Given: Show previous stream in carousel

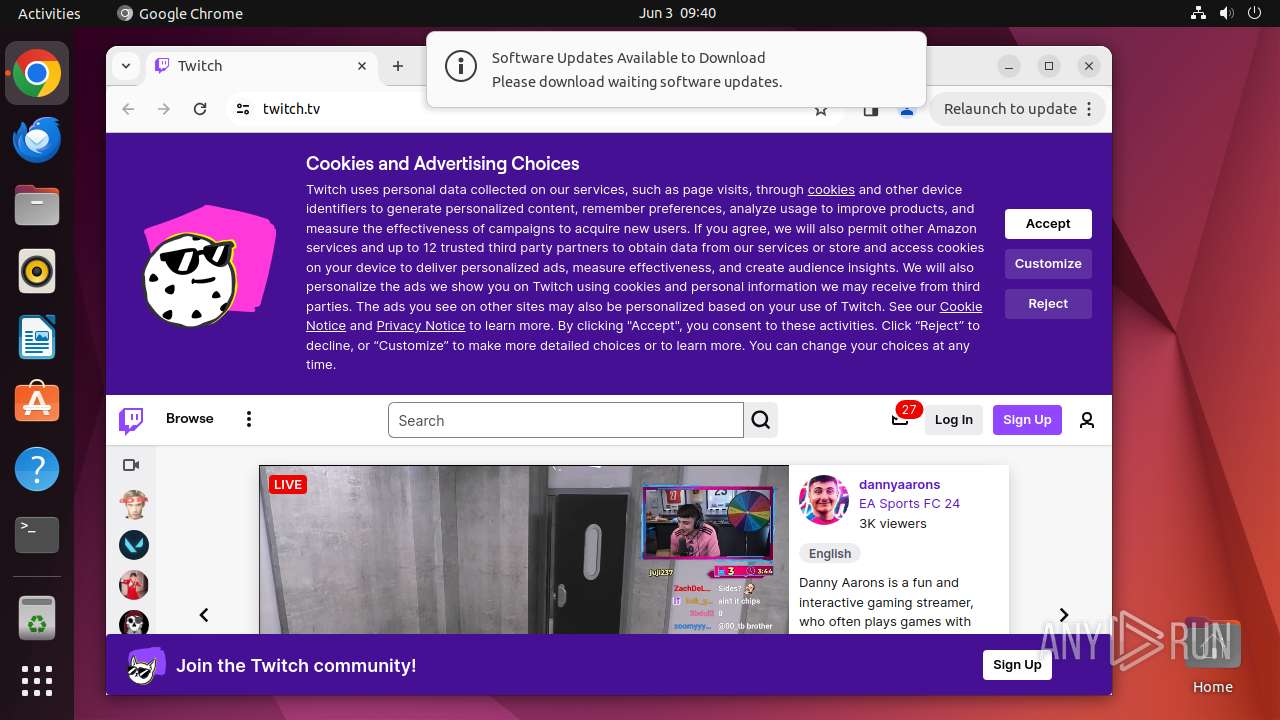Looking at the screenshot, I should pos(204,615).
